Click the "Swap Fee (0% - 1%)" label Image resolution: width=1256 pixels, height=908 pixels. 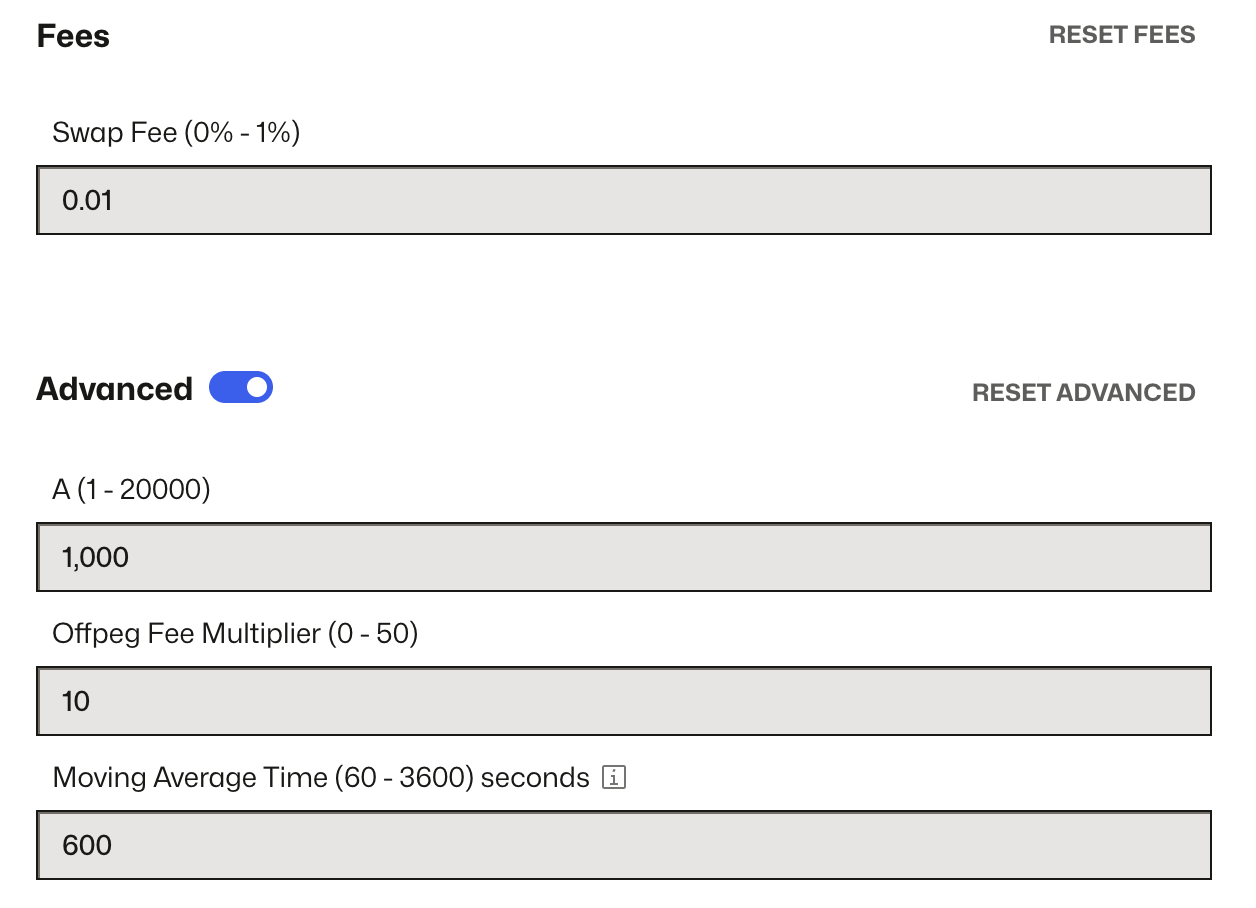tap(176, 132)
